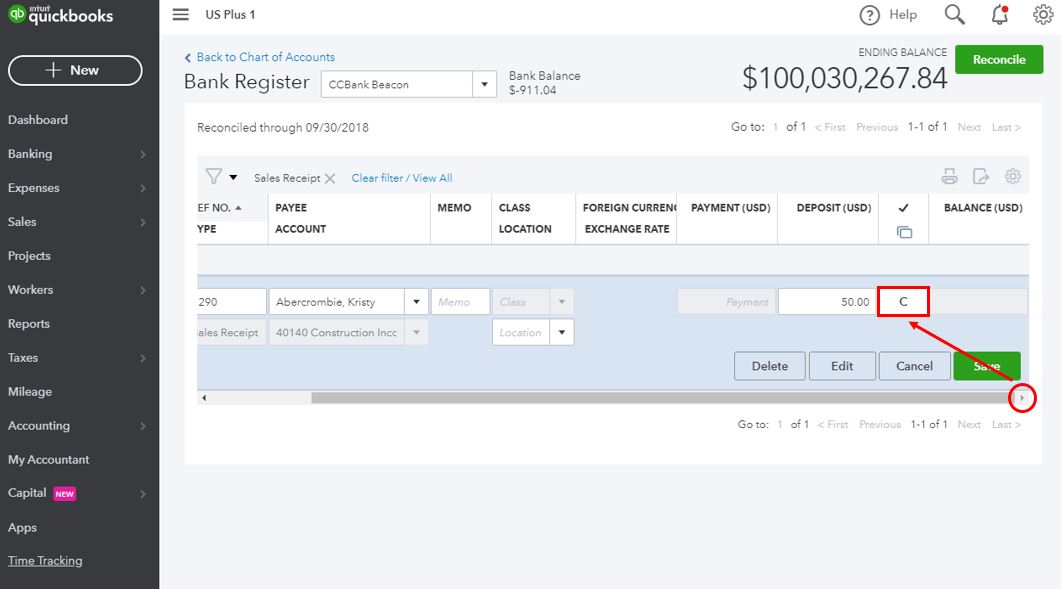The height and width of the screenshot is (589, 1061).
Task: Open the Payee dropdown for Abercrombie, Kristy
Action: pos(416,302)
